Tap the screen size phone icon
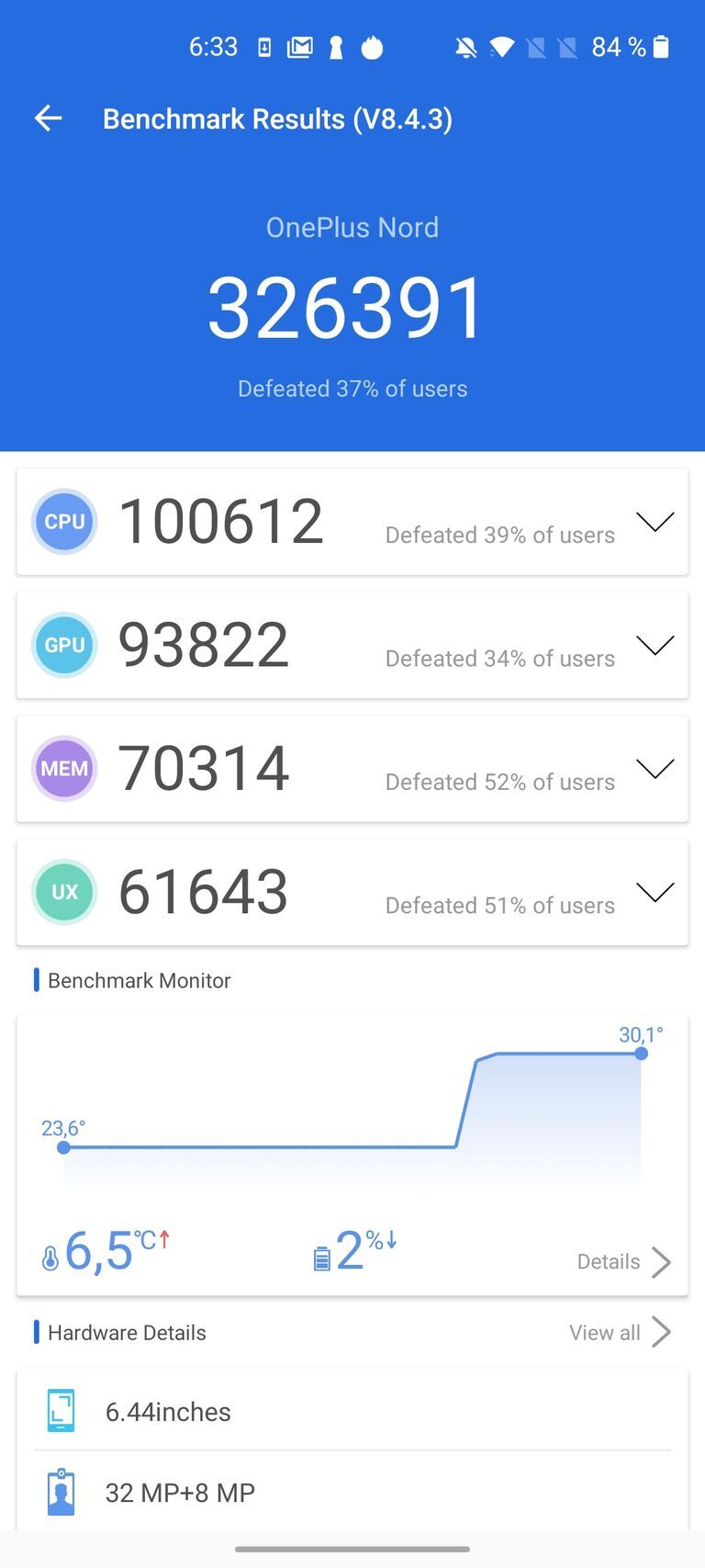The height and width of the screenshot is (1568, 705). coord(61,1411)
